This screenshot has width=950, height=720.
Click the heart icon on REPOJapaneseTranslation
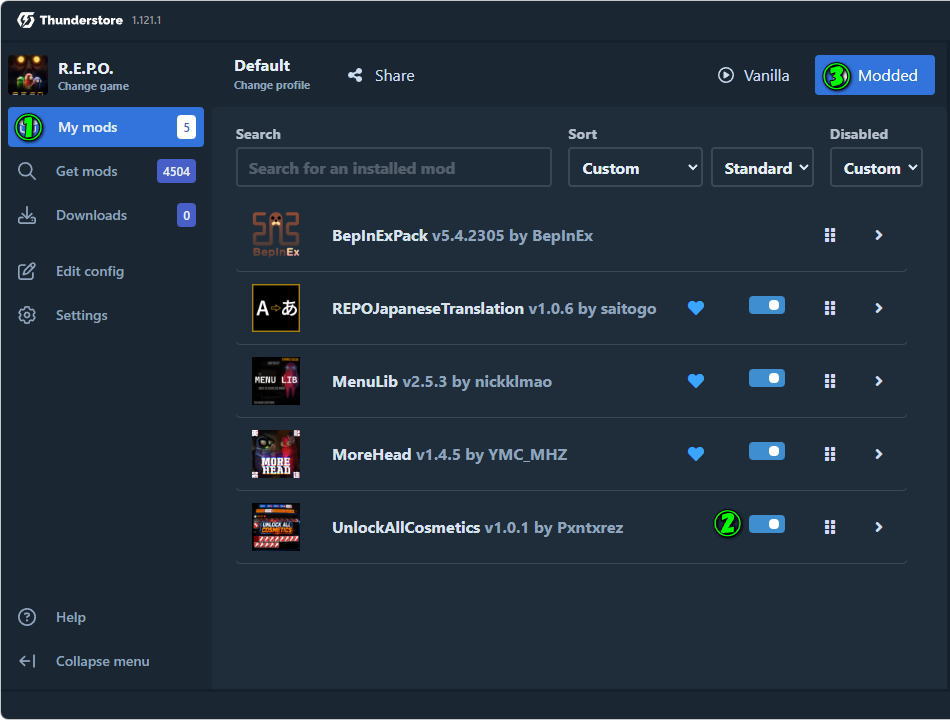click(x=696, y=308)
